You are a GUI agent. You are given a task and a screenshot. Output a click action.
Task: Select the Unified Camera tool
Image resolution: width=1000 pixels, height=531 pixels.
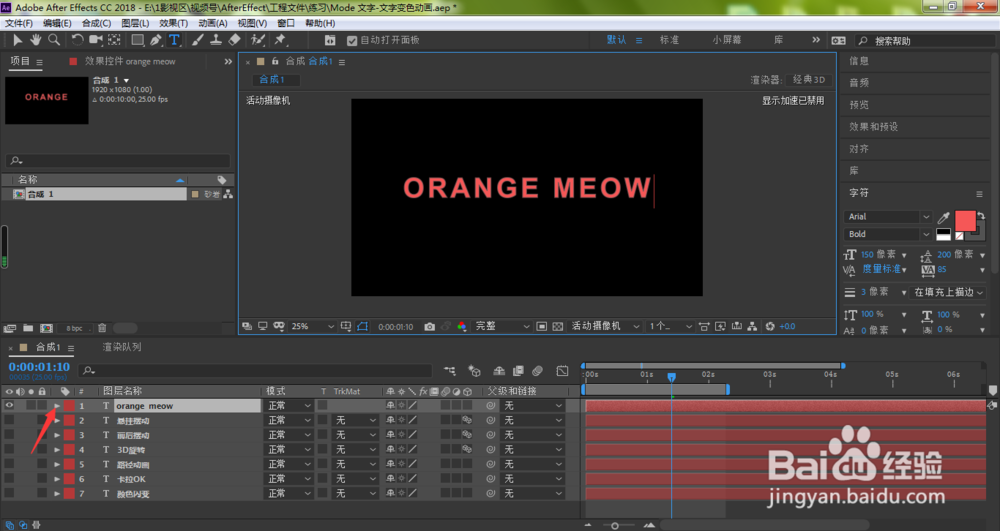(96, 40)
